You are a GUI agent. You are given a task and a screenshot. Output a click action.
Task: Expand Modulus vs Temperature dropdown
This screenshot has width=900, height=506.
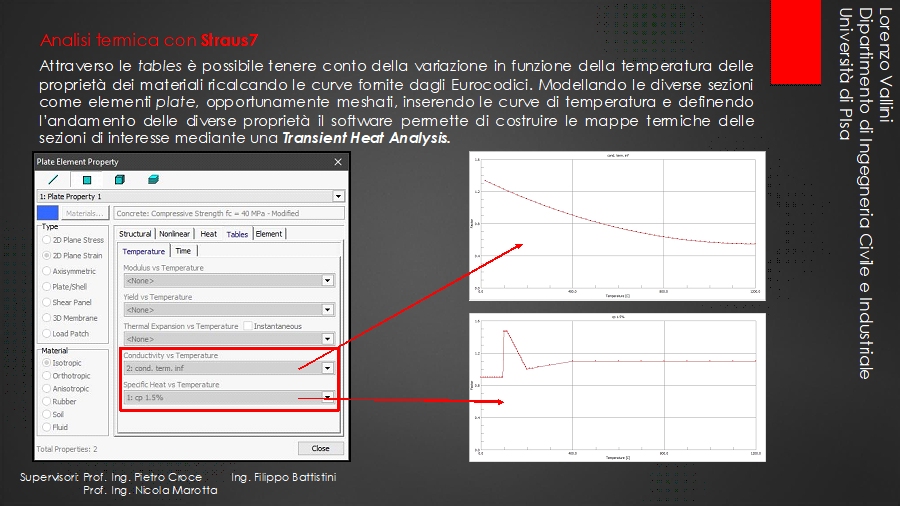point(327,281)
